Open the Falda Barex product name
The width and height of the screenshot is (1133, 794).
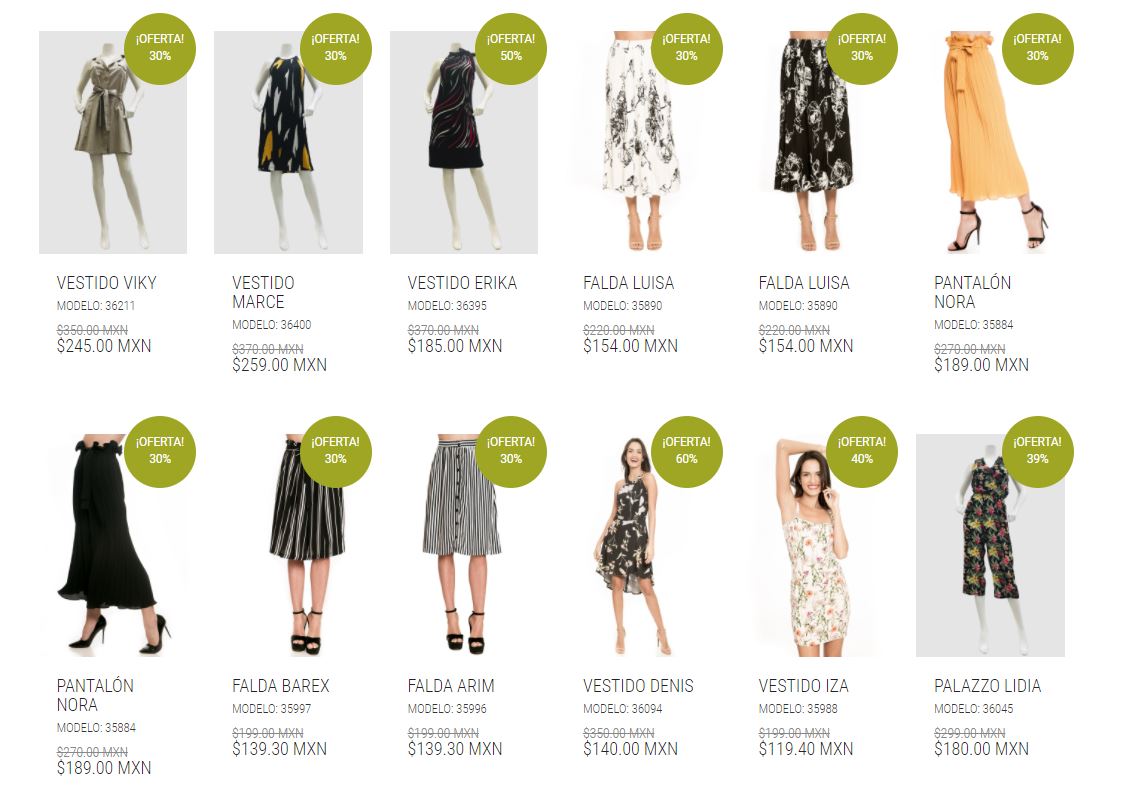click(280, 686)
